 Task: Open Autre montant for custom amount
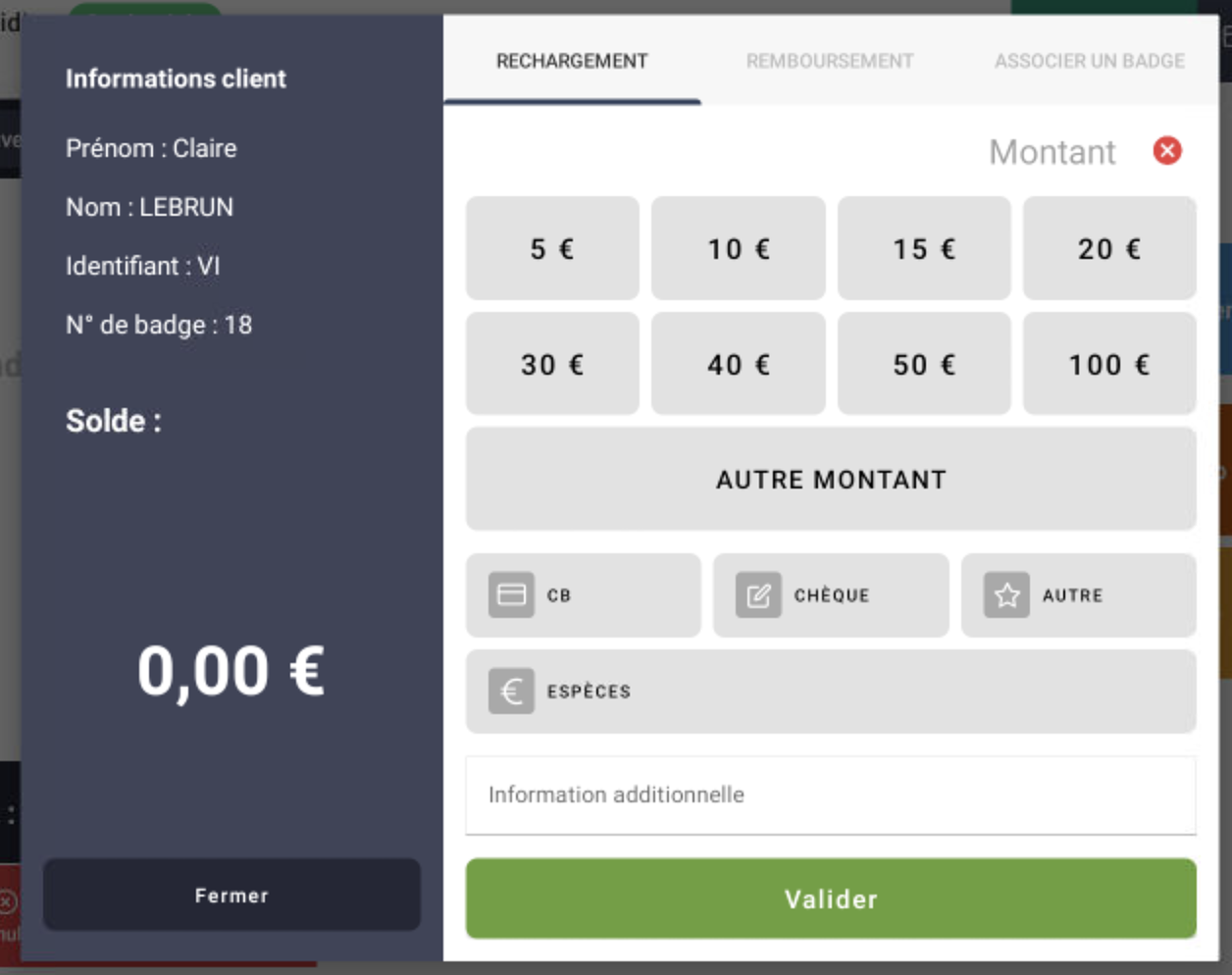tap(830, 479)
